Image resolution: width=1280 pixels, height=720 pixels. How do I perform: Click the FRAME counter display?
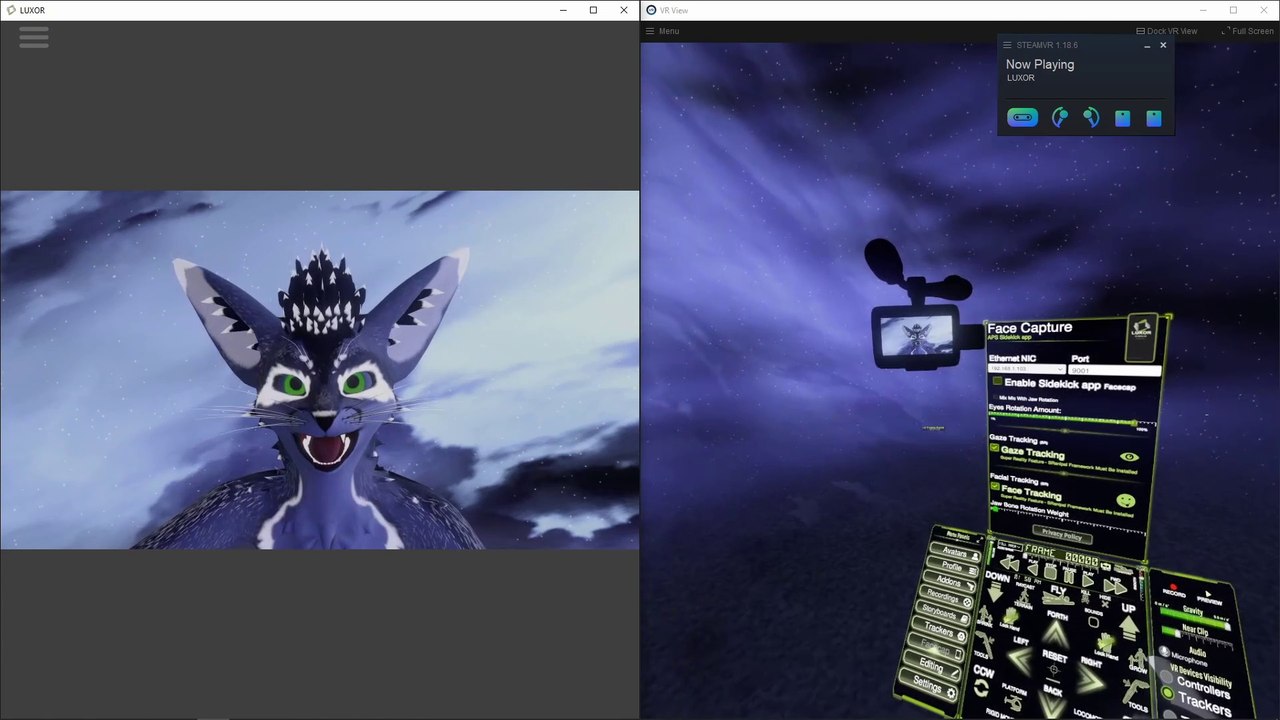pyautogui.click(x=1060, y=555)
